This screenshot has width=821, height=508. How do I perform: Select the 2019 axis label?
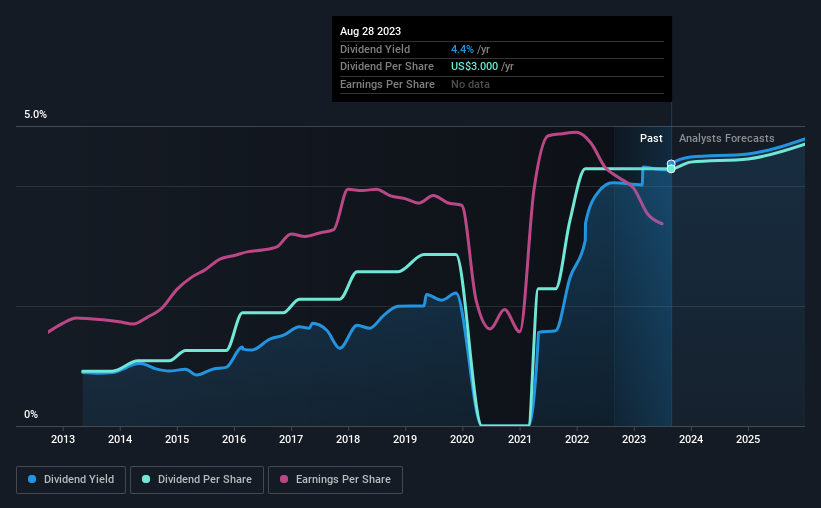coord(405,439)
